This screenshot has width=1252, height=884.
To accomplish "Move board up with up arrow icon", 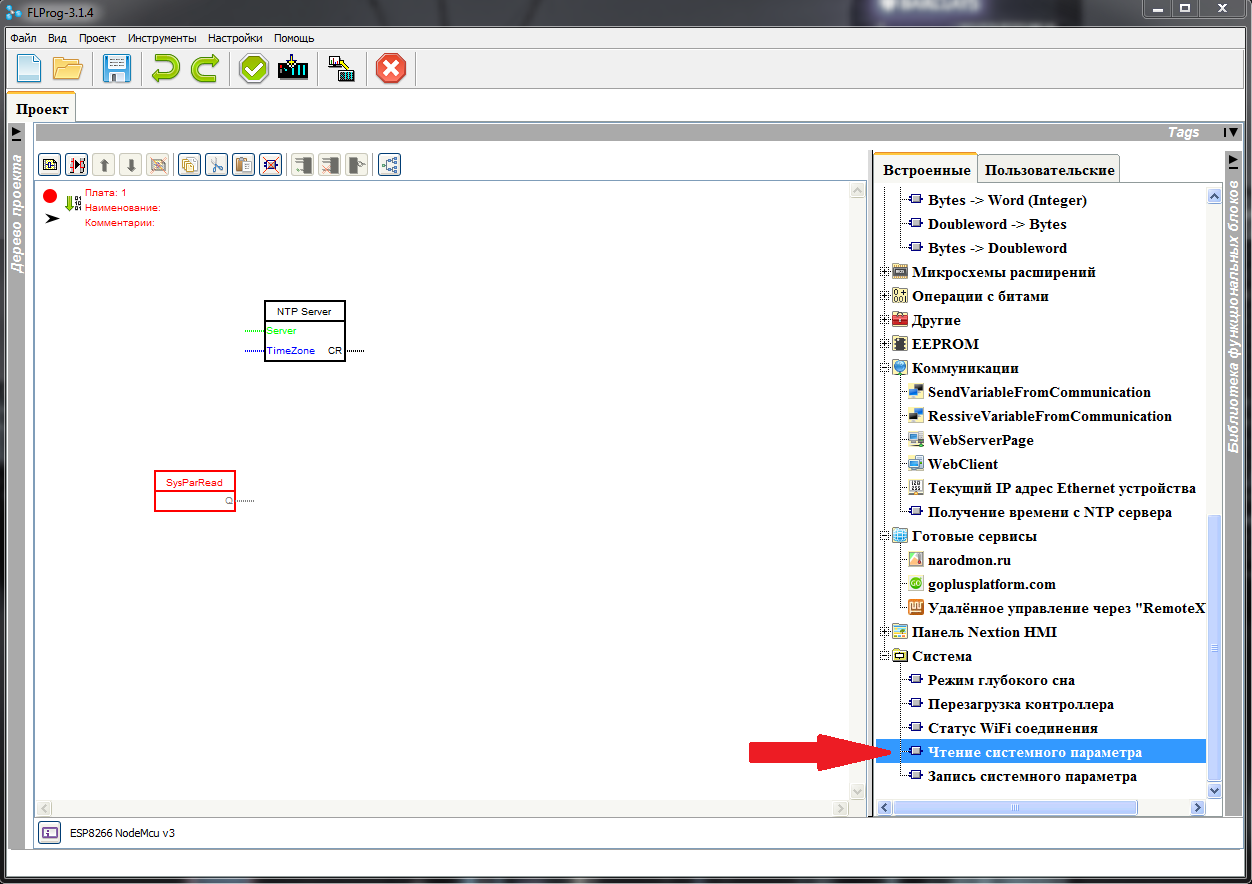I will click(104, 165).
